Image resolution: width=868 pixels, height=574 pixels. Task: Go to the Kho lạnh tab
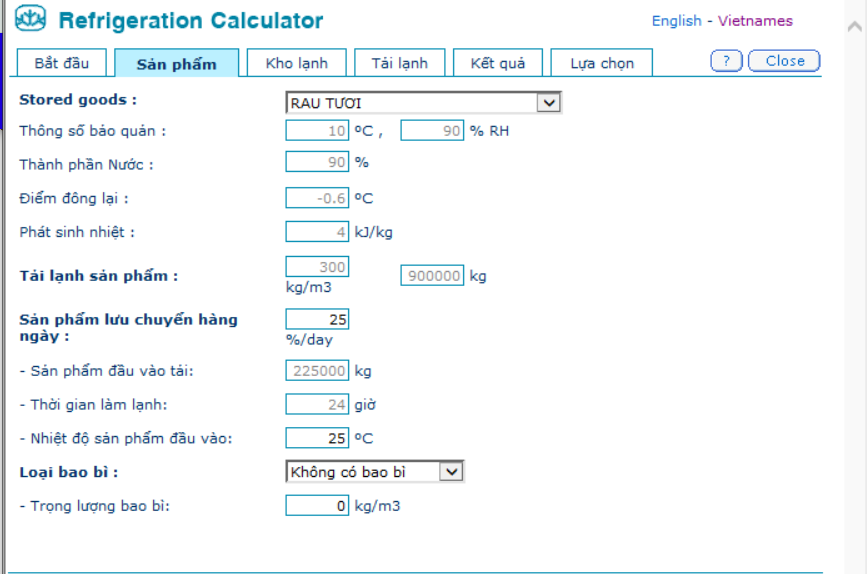pos(296,63)
